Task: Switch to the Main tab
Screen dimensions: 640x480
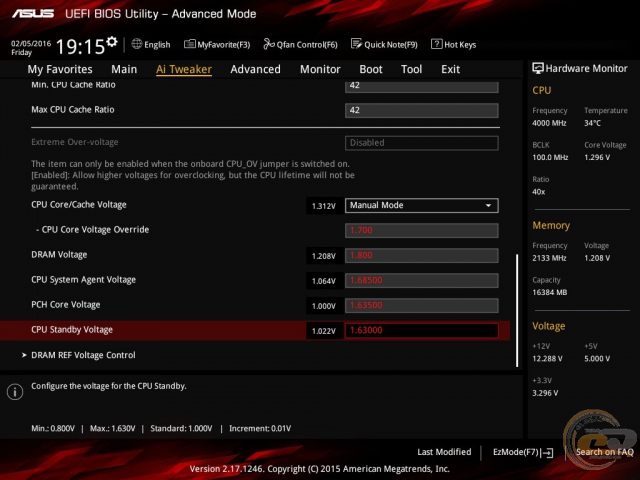Action: [x=124, y=69]
